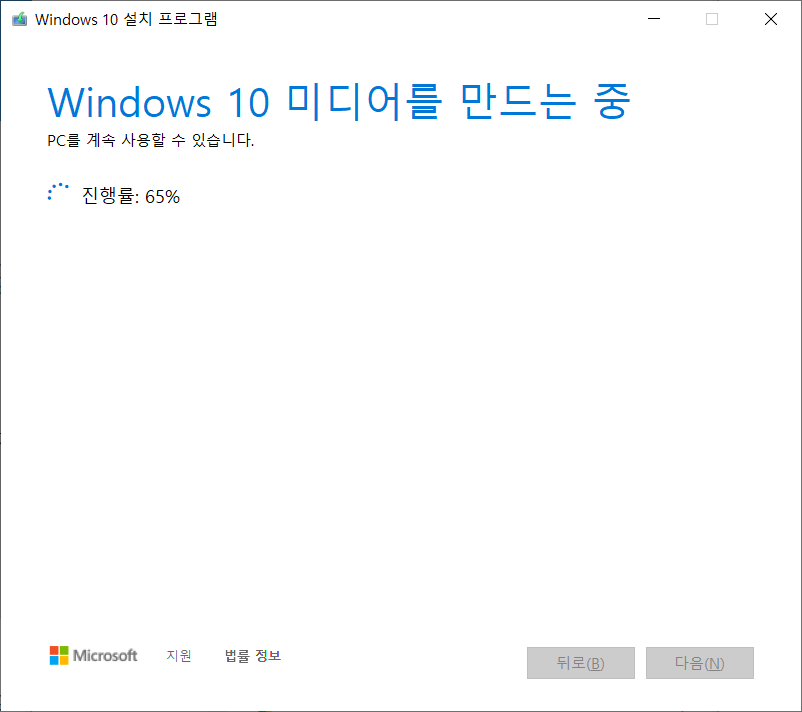Image resolution: width=802 pixels, height=712 pixels.
Task: Click the Windows setup icon in the title bar
Action: [x=19, y=18]
